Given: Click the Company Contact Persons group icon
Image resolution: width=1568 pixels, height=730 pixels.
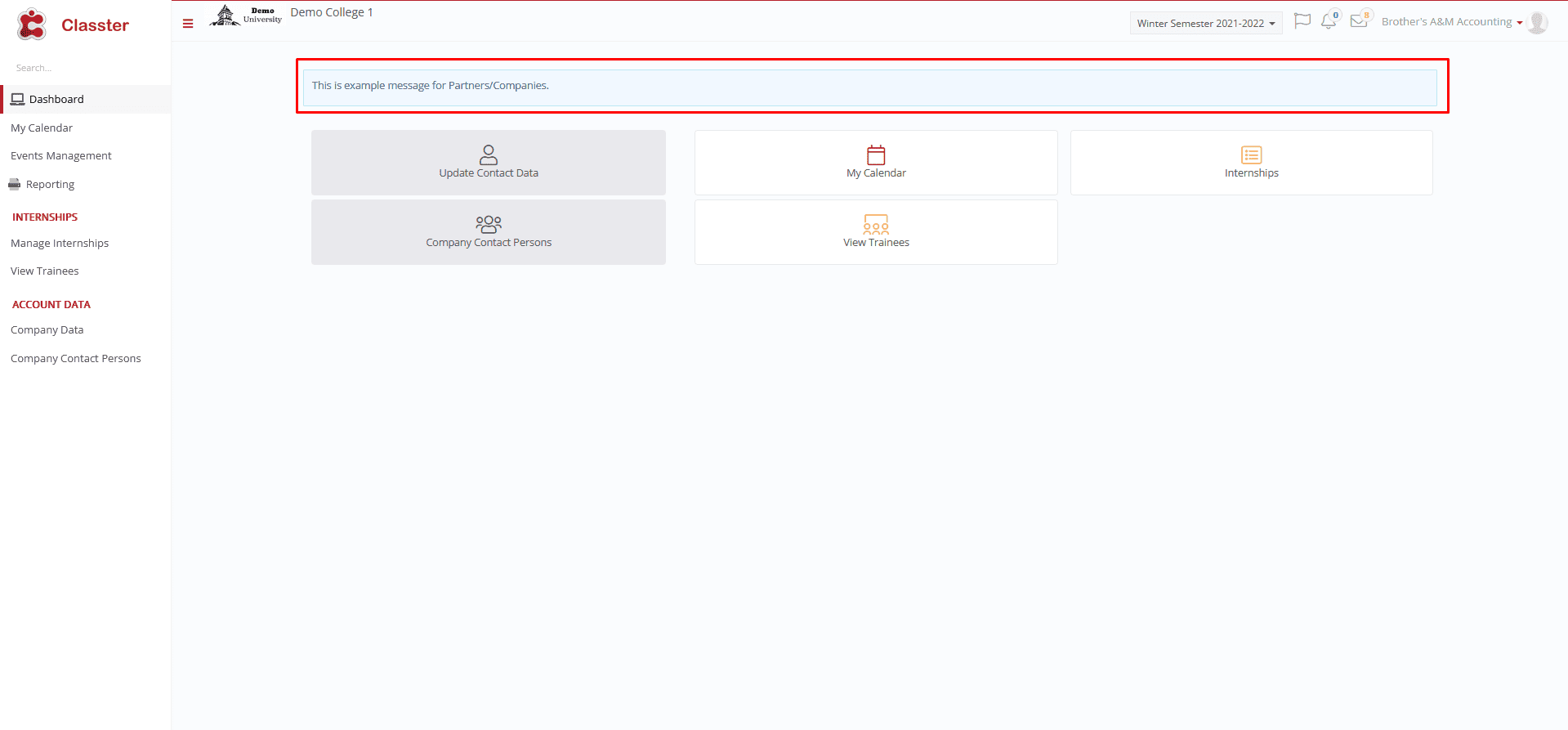Looking at the screenshot, I should coord(489,224).
